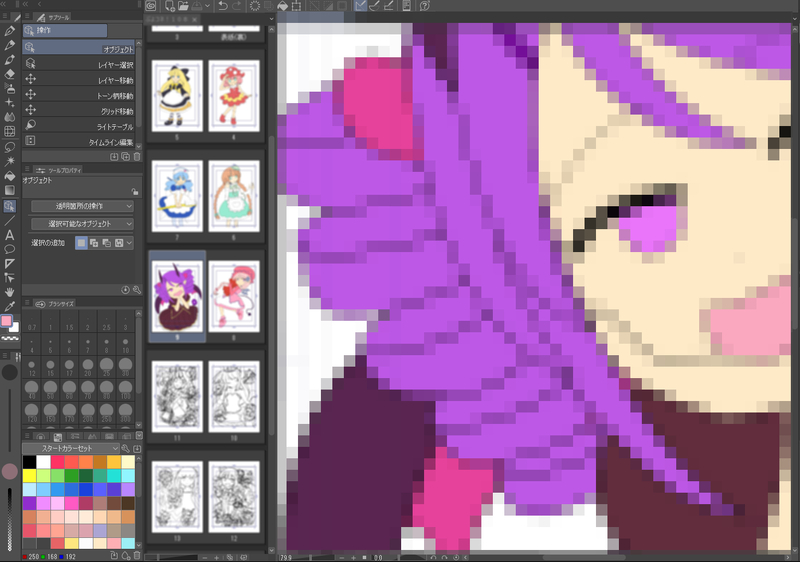Viewport: 800px width, 562px height.
Task: Open color set edit wrench icon
Action: [126, 449]
